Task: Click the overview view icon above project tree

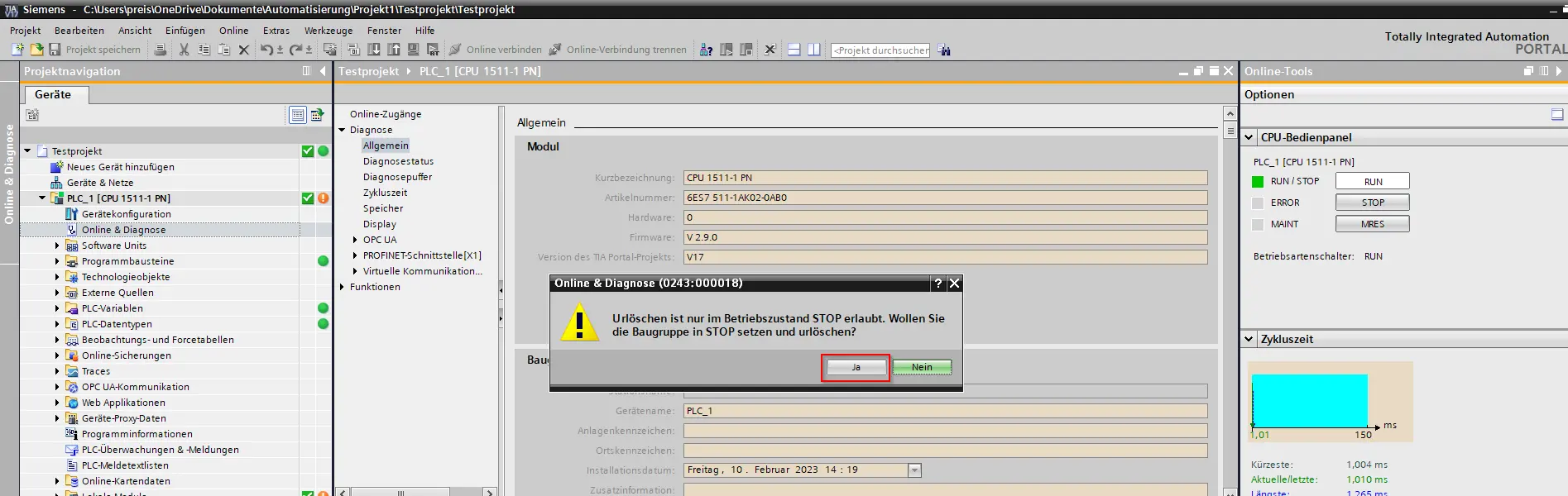Action: [297, 115]
